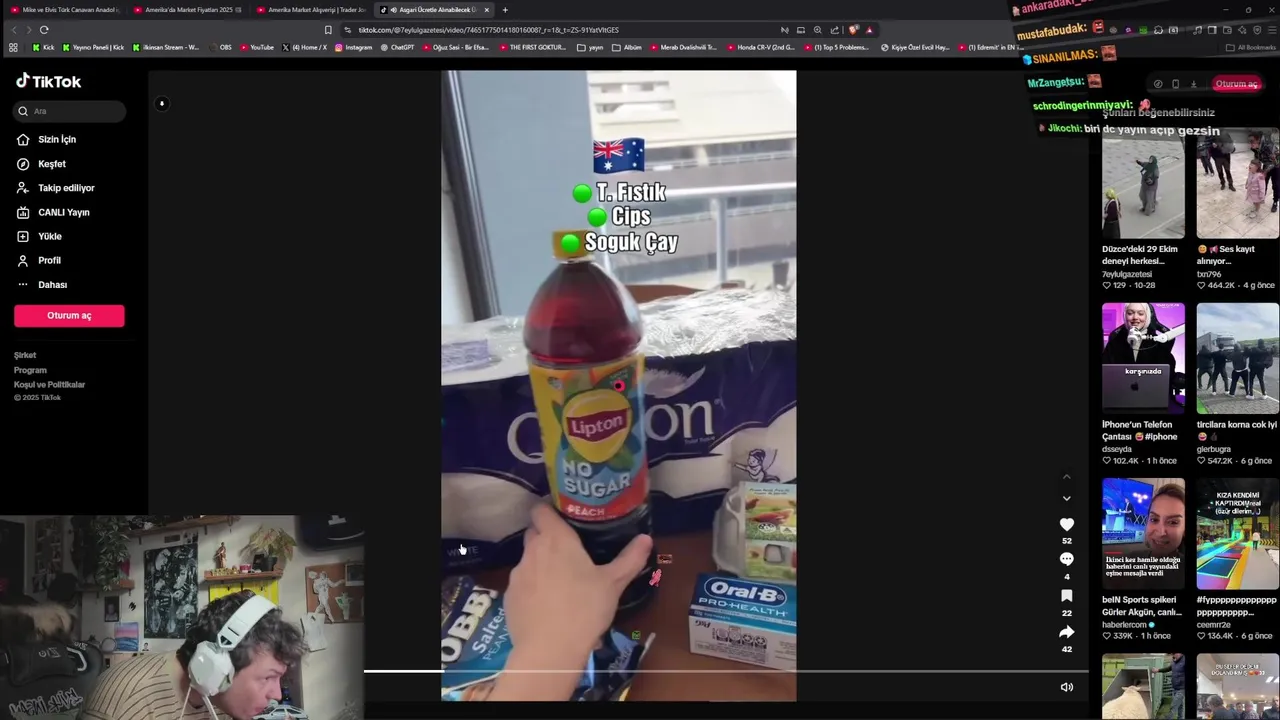Open the tırcılara korna çok iyi thumbnail

pyautogui.click(x=1238, y=358)
